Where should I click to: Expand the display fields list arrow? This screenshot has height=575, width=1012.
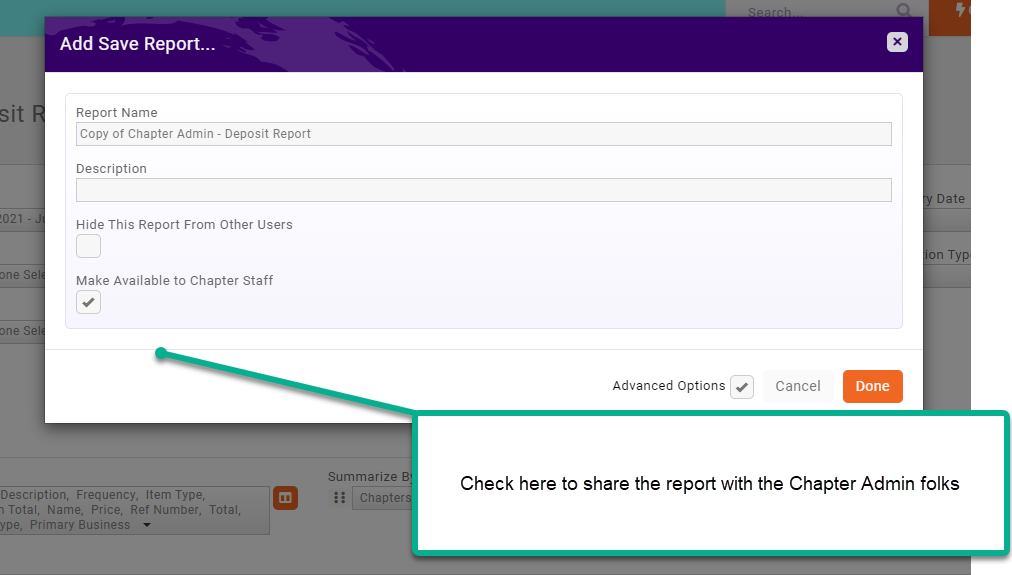[x=148, y=525]
